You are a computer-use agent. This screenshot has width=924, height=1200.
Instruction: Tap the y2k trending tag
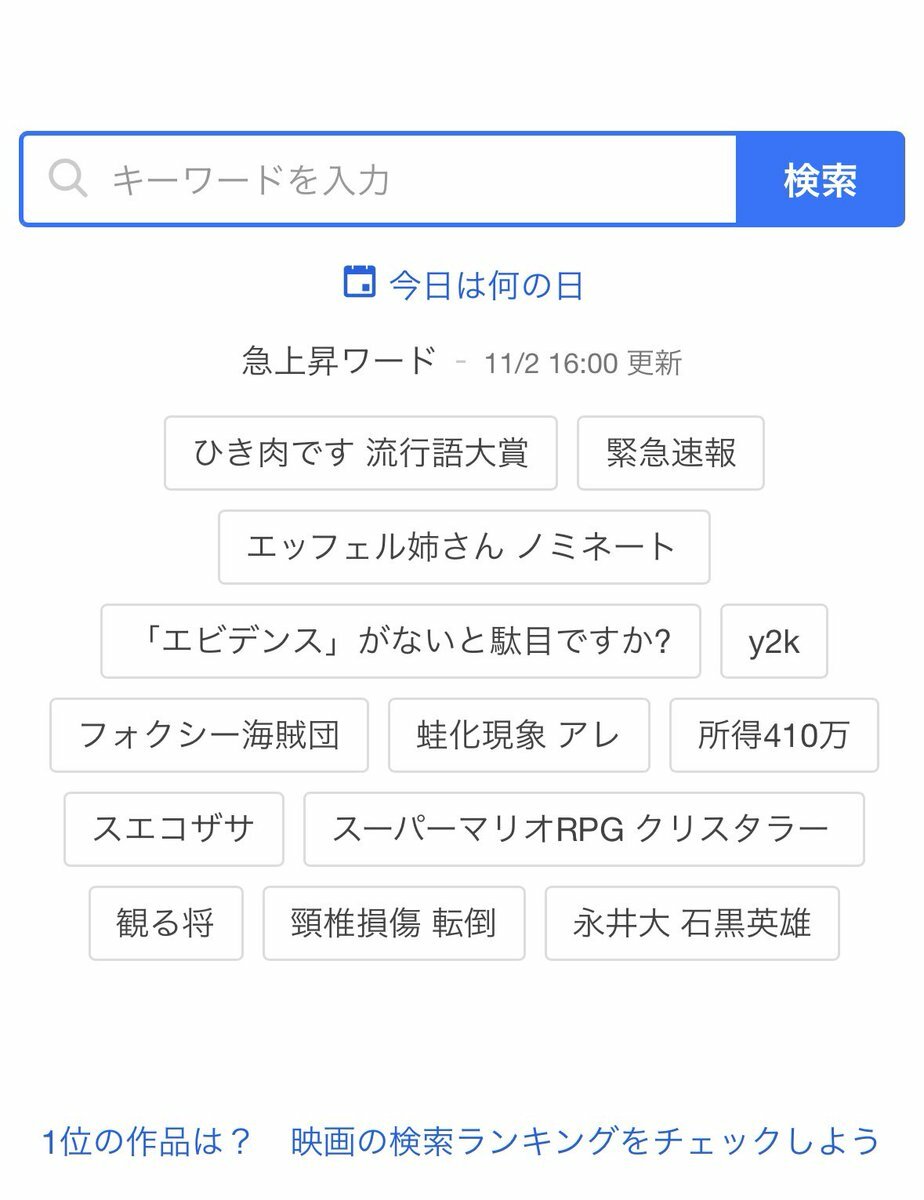coord(774,641)
